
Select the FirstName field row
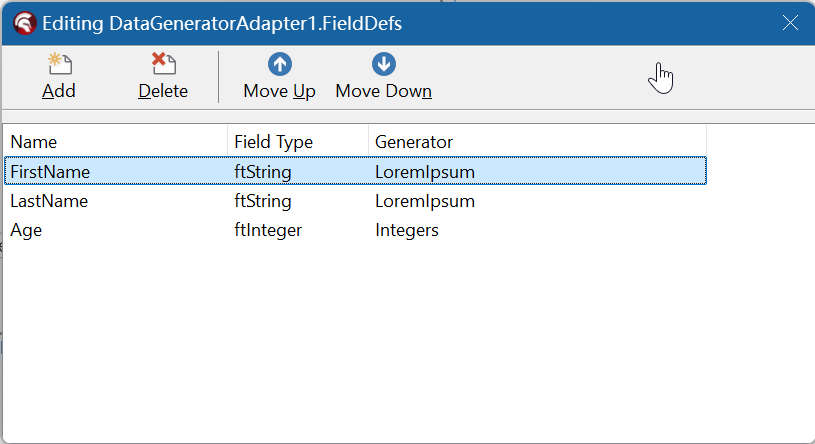50,172
